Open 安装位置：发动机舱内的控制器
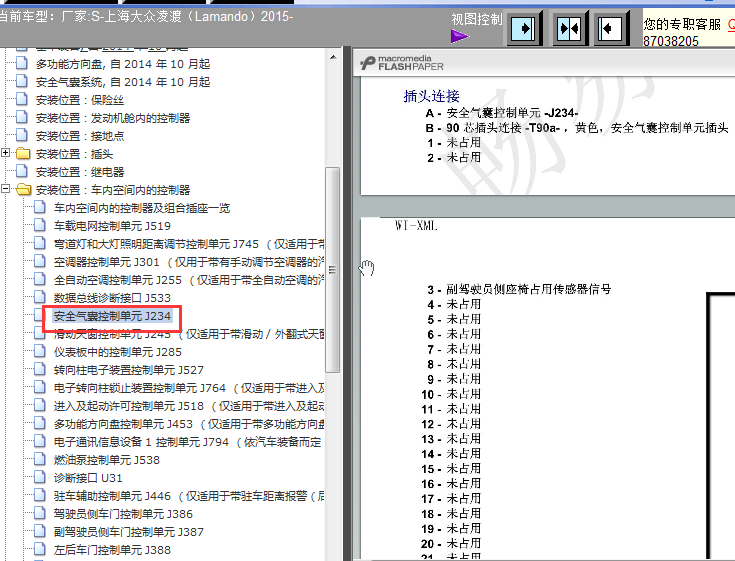735x561 pixels. [x=113, y=118]
